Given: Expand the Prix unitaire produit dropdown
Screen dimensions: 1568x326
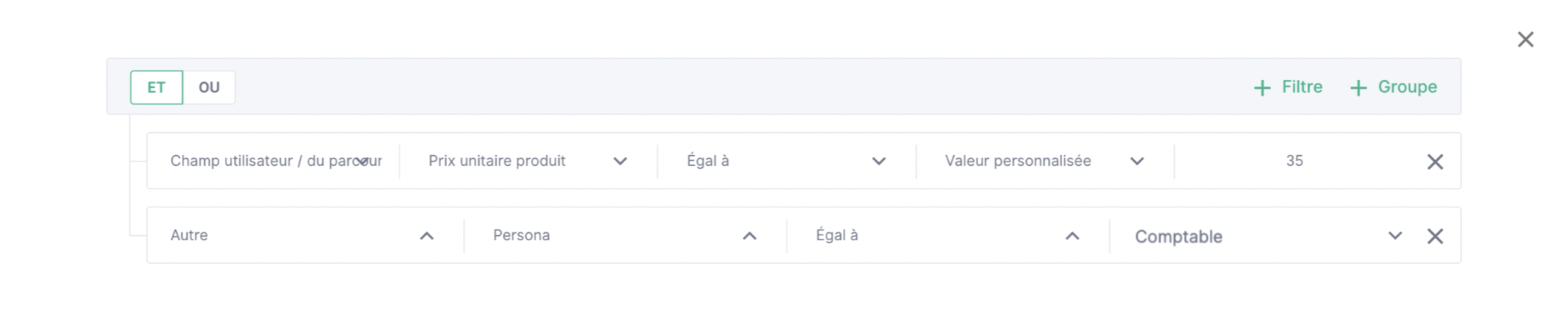Looking at the screenshot, I should click(528, 161).
